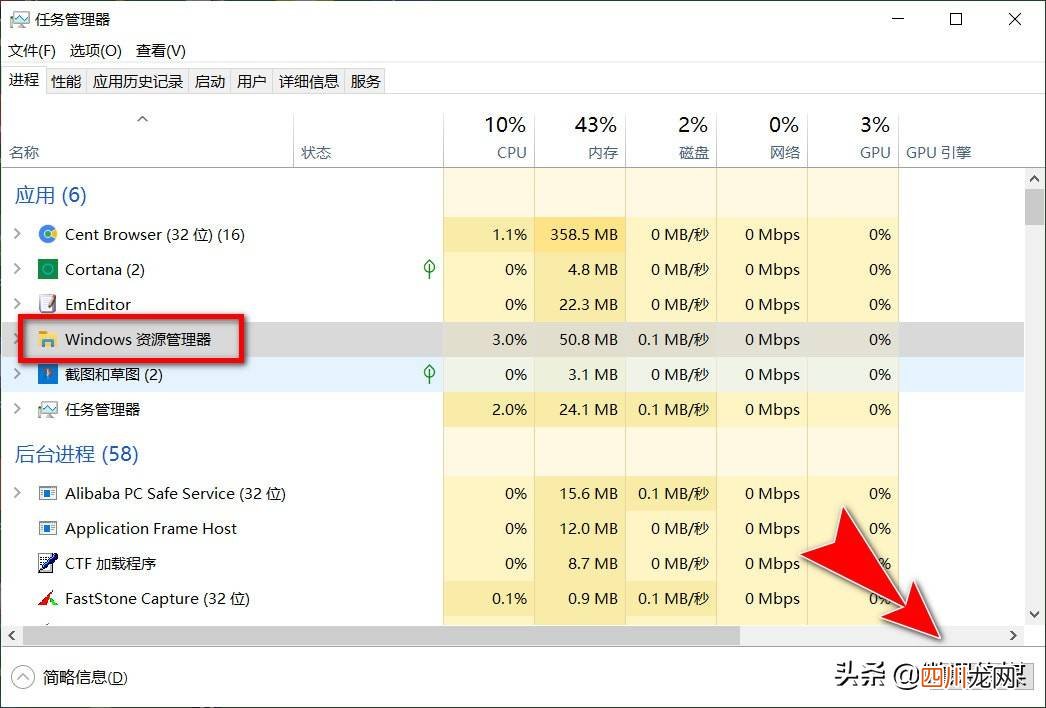Click the horizontal scrollbar thumb
Image resolution: width=1046 pixels, height=708 pixels.
(382, 635)
